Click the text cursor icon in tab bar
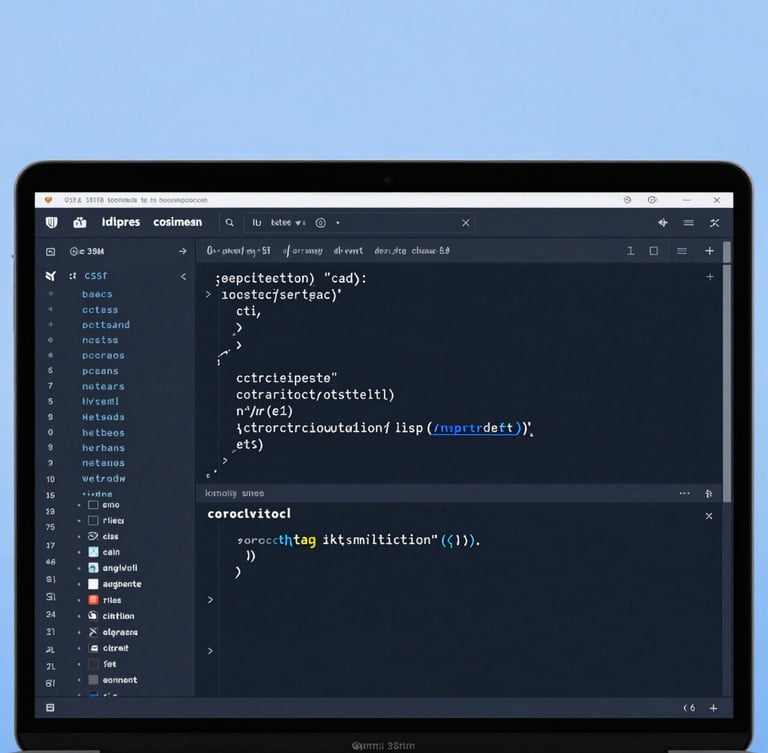This screenshot has width=768, height=753. 631,251
